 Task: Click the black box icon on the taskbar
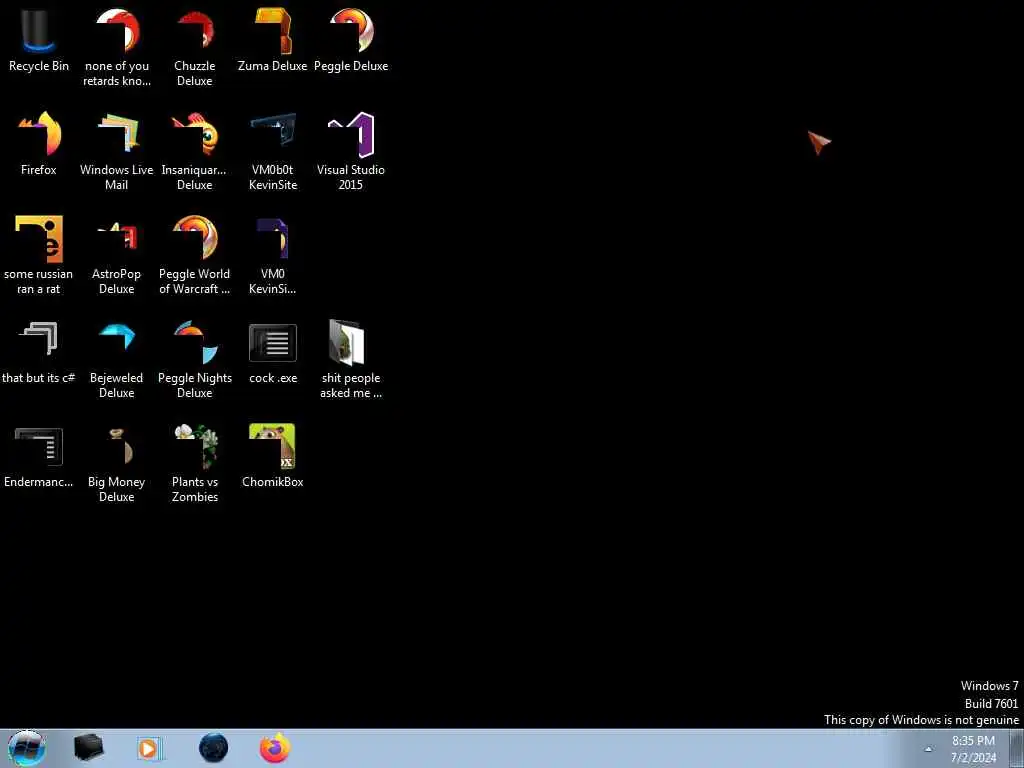pyautogui.click(x=89, y=748)
